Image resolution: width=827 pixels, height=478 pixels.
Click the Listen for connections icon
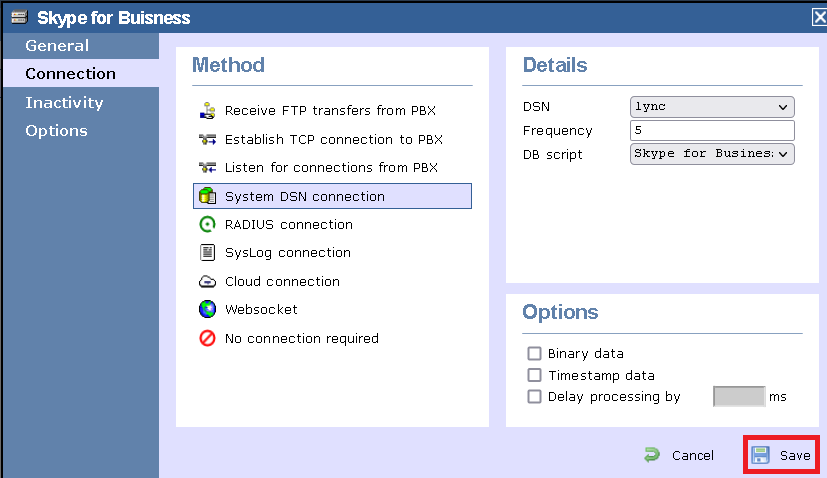pyautogui.click(x=207, y=168)
